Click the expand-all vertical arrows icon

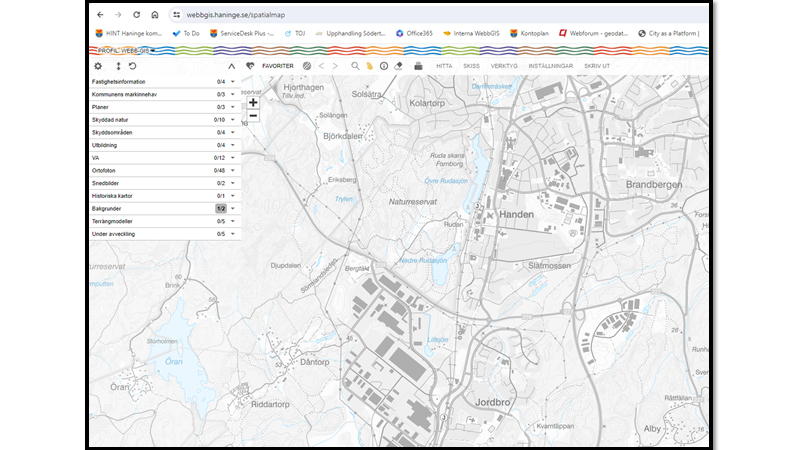(x=118, y=66)
